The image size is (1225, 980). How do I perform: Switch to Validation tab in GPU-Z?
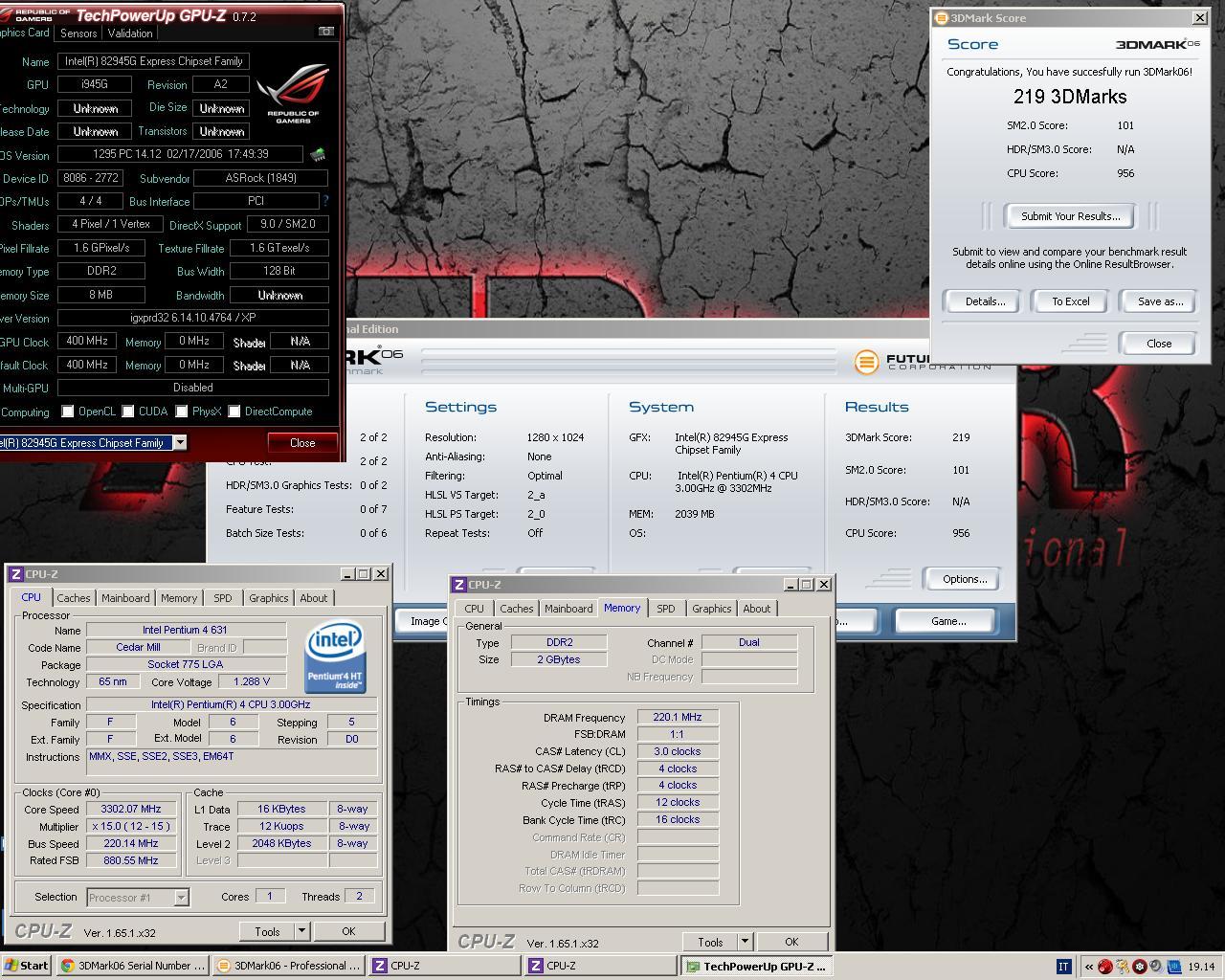coord(130,33)
